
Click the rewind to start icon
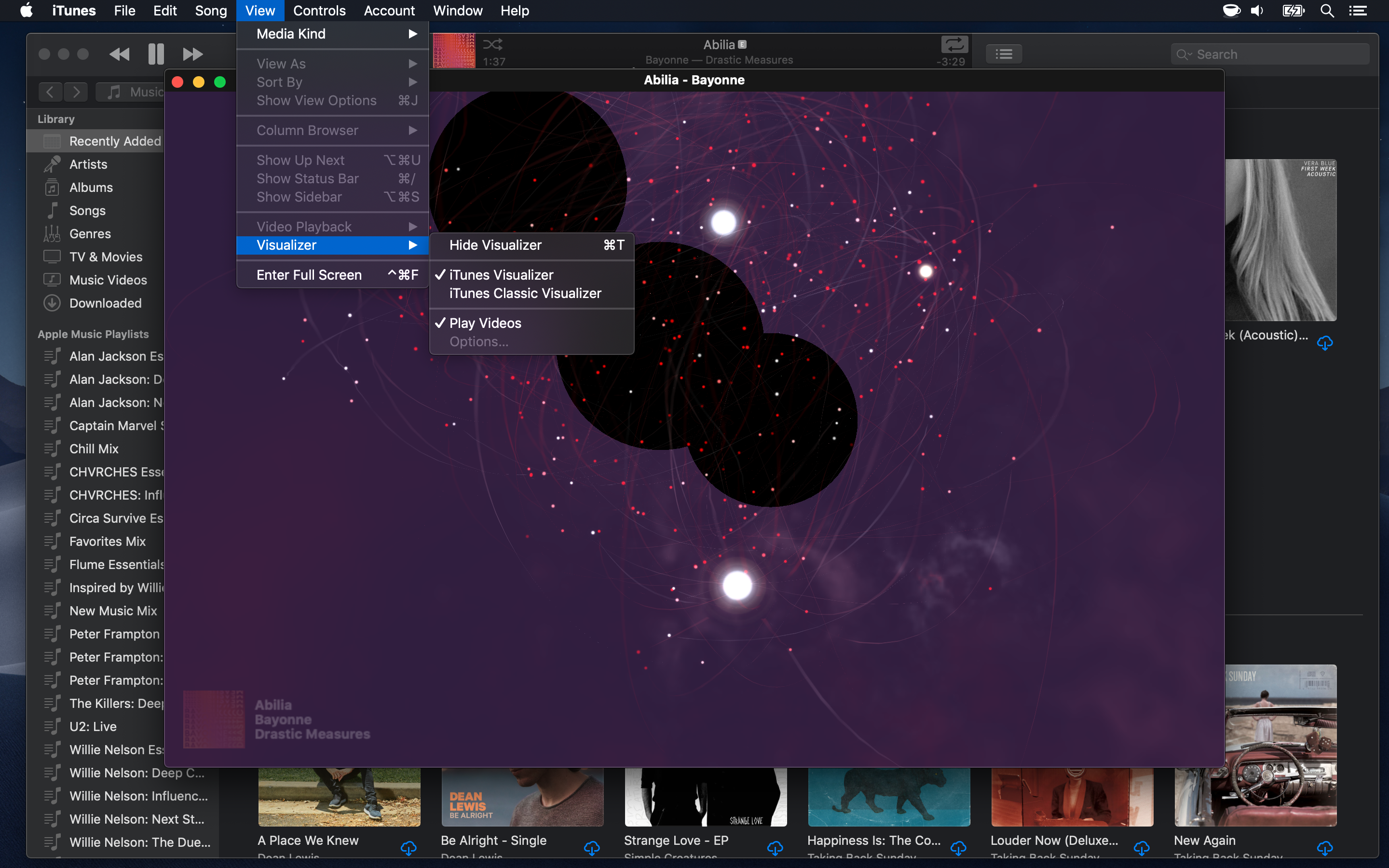119,54
